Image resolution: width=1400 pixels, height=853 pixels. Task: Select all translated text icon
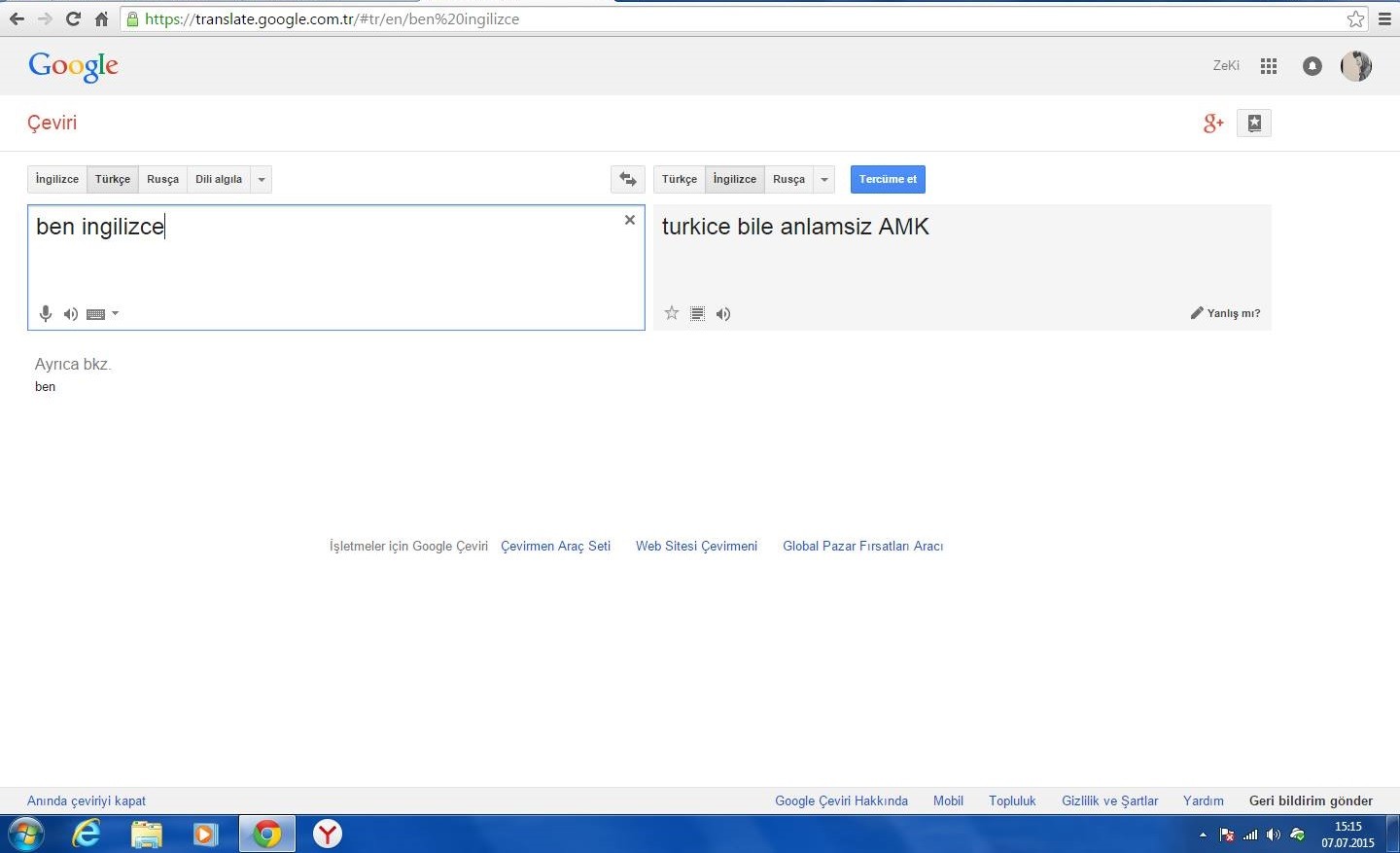tap(697, 313)
